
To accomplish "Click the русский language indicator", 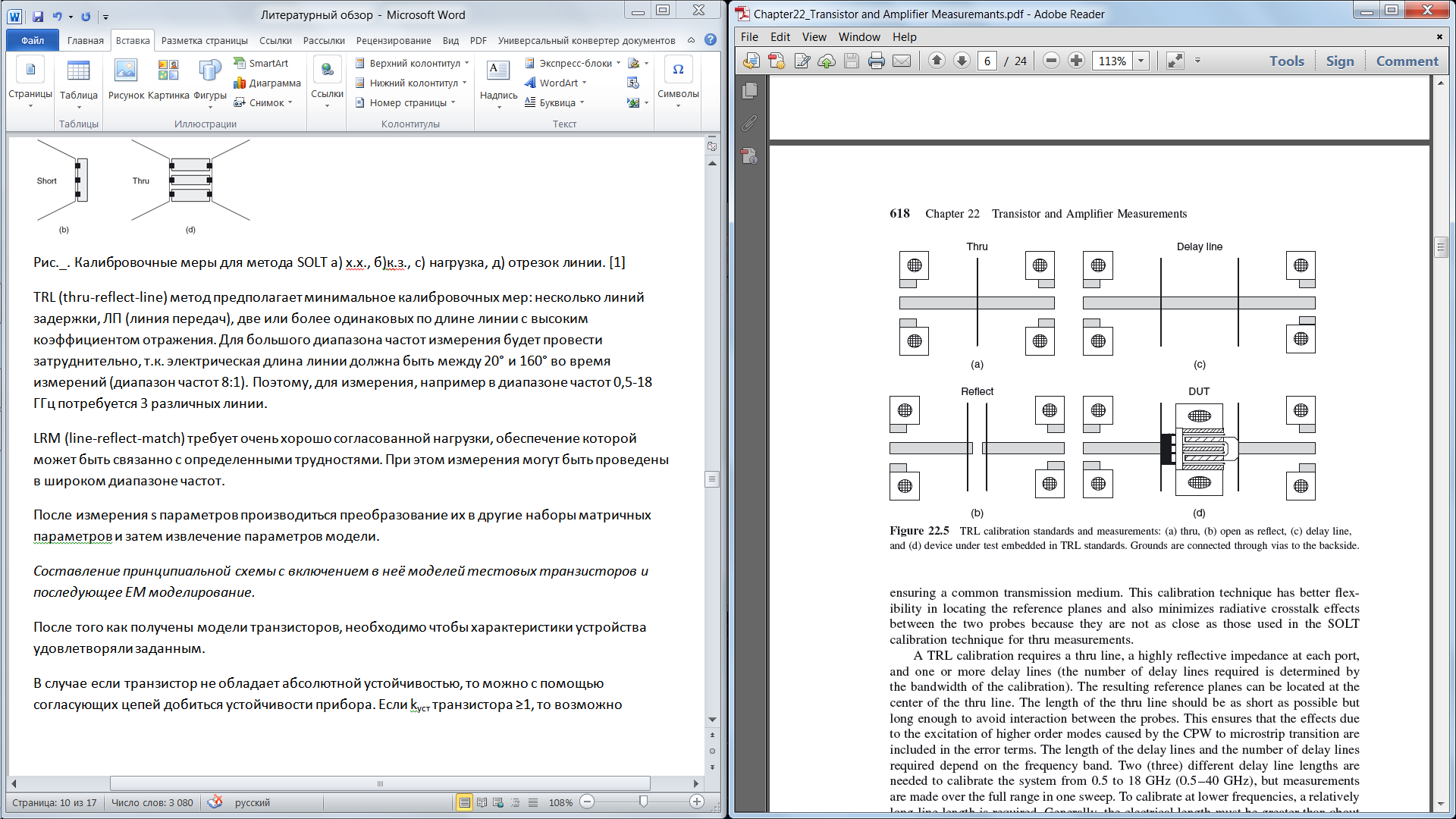I will click(253, 802).
